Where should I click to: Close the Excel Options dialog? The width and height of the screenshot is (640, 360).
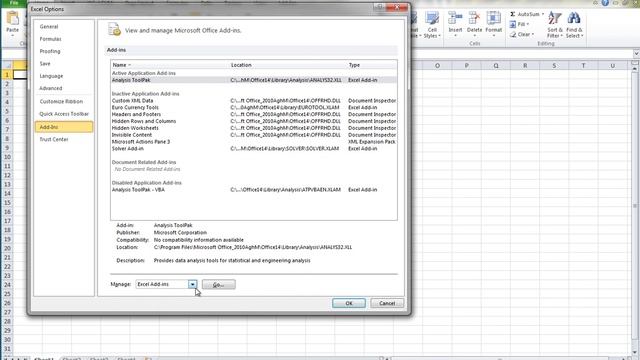(x=398, y=7)
